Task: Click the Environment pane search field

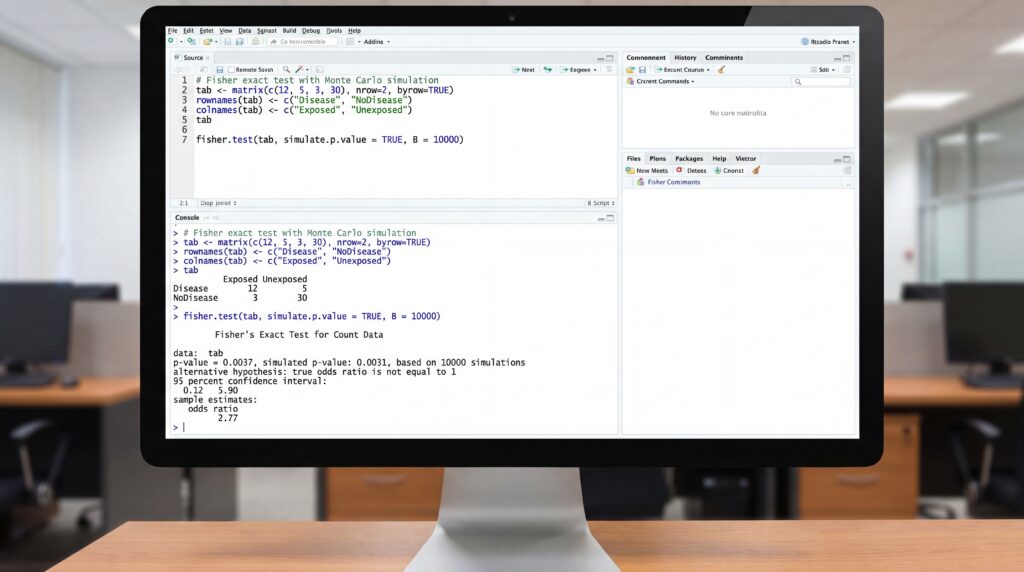Action: pyautogui.click(x=821, y=82)
